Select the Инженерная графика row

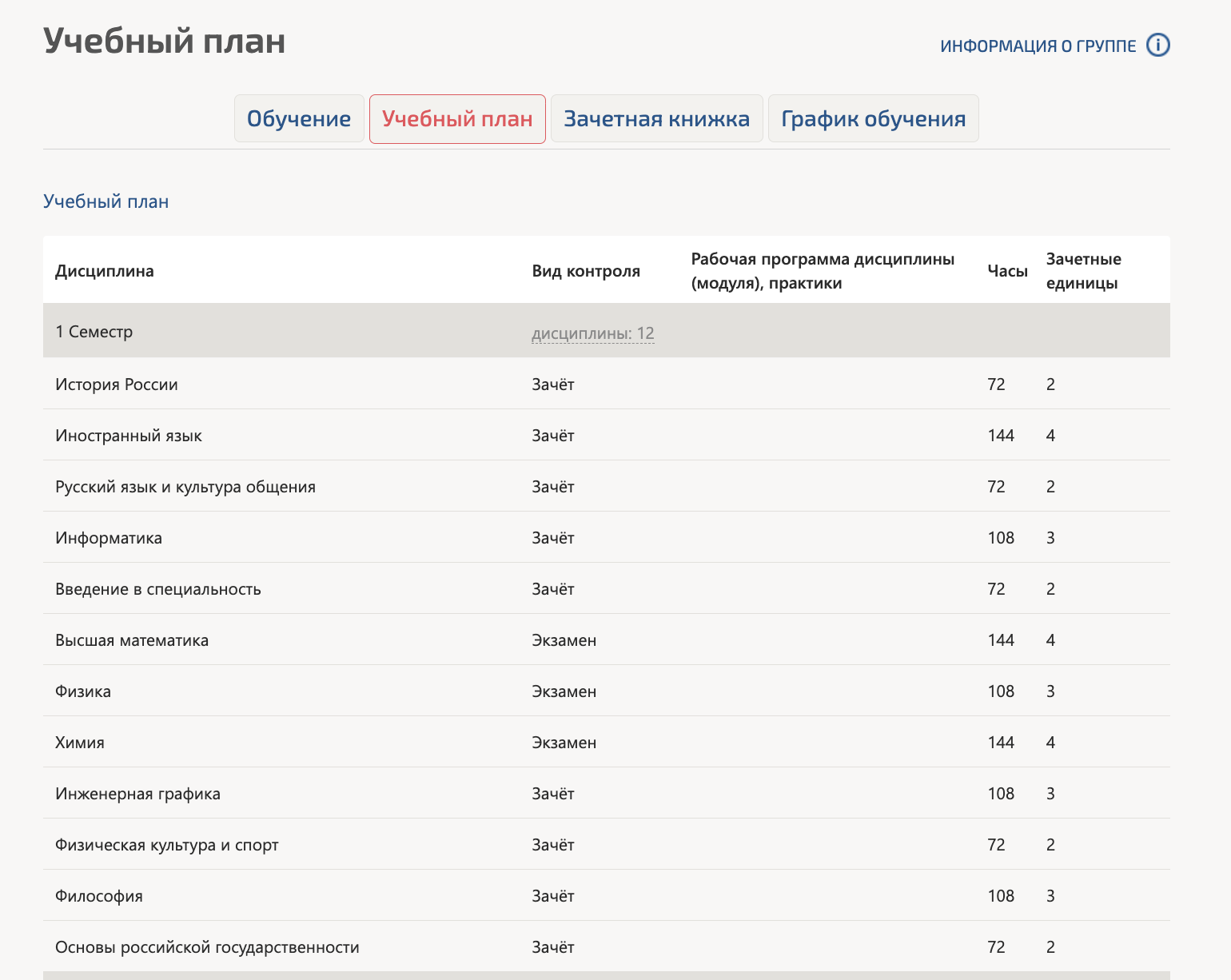click(x=607, y=793)
